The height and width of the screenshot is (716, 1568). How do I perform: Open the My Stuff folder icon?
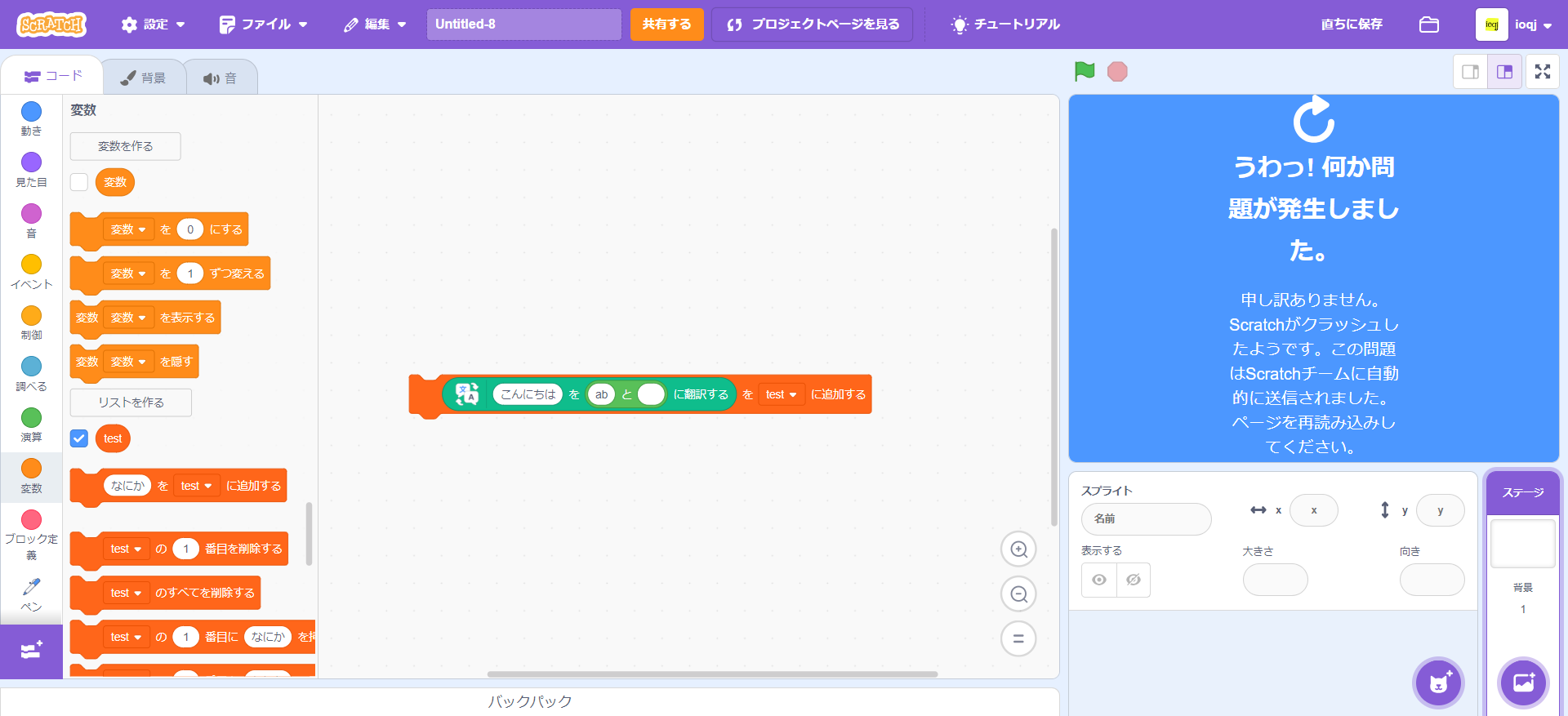[x=1428, y=24]
